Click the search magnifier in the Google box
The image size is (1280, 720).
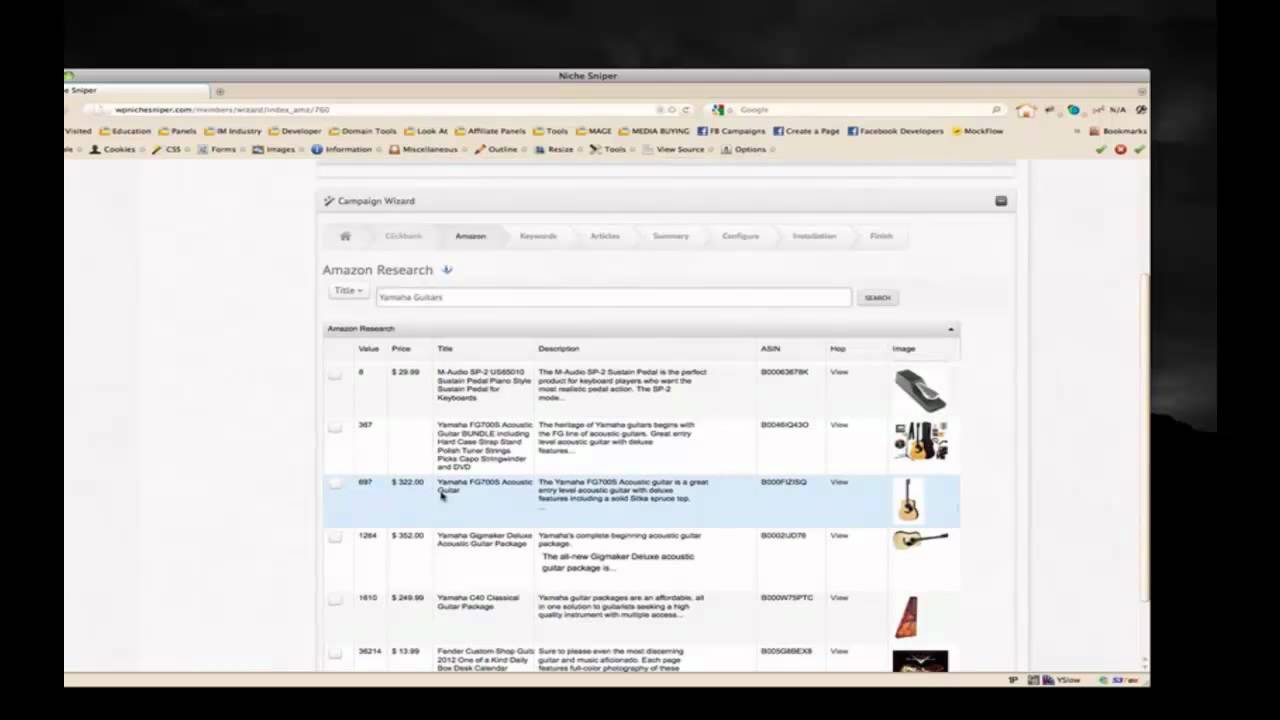pos(996,110)
